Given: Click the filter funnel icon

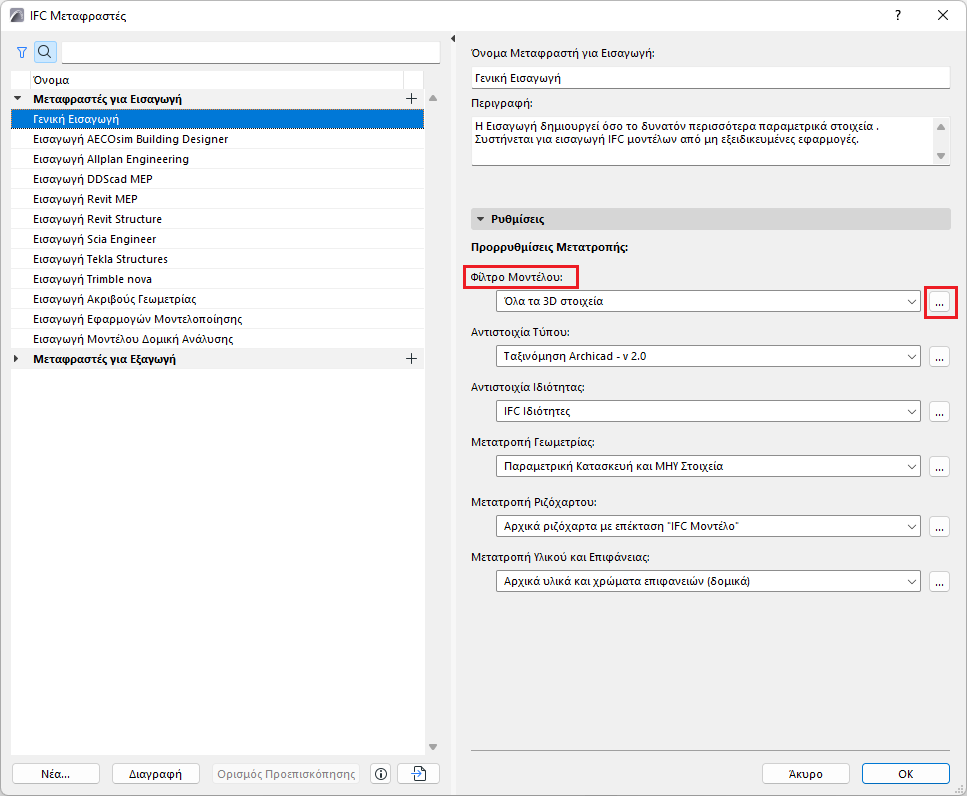Looking at the screenshot, I should point(22,52).
